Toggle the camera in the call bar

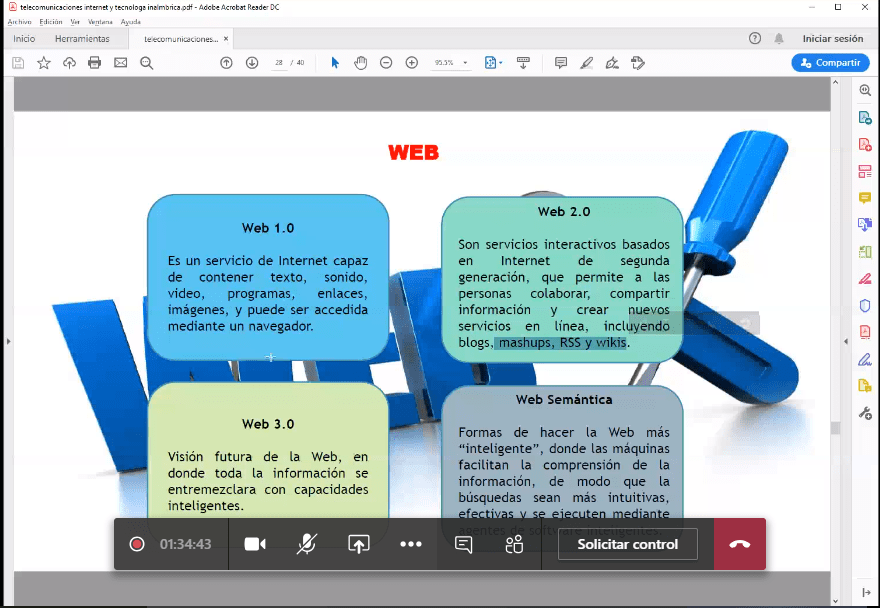point(255,544)
